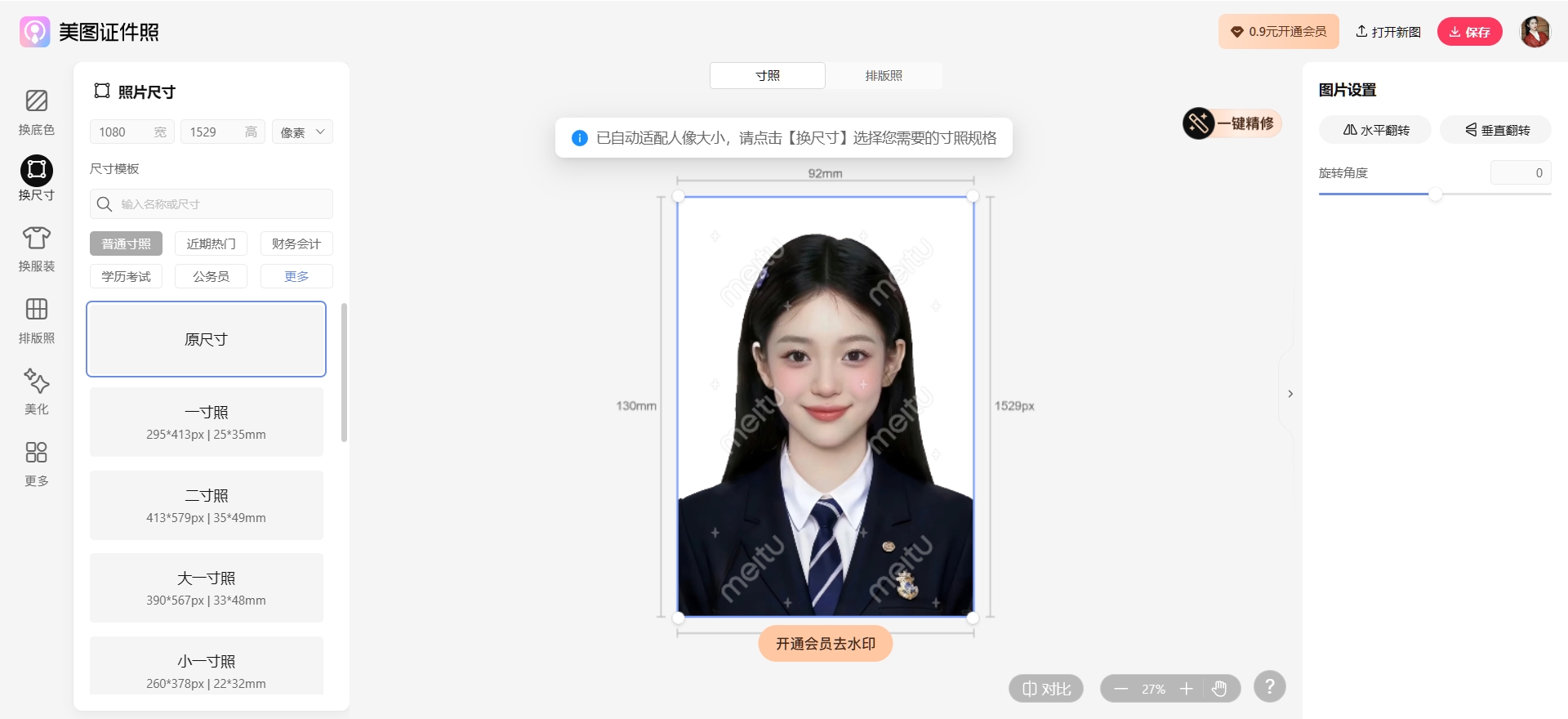Click 水平翻转 horizontal flip

pyautogui.click(x=1375, y=130)
